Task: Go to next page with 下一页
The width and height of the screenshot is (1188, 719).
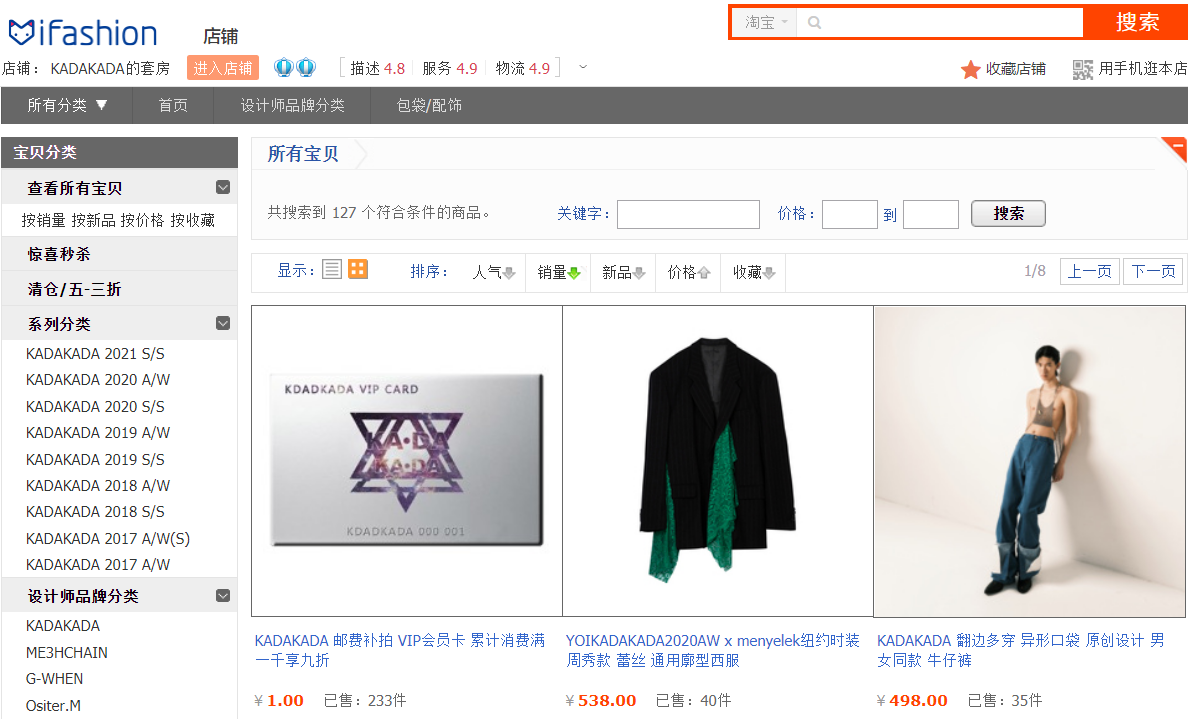Action: 1153,271
